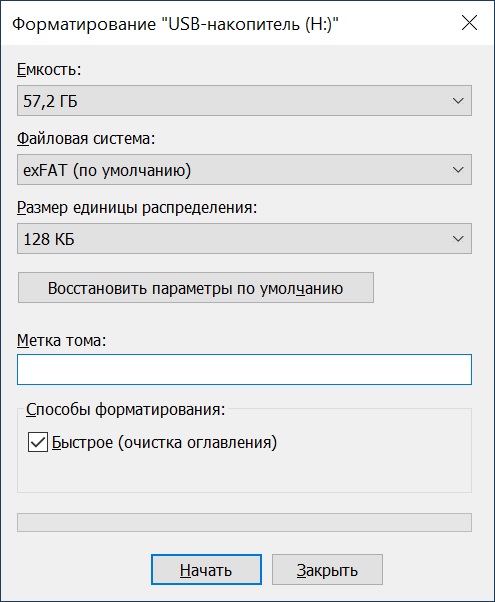Screen dimensions: 495x602
Task: Dismiss the dialog via the Закрыть button
Action: pyautogui.click(x=327, y=570)
